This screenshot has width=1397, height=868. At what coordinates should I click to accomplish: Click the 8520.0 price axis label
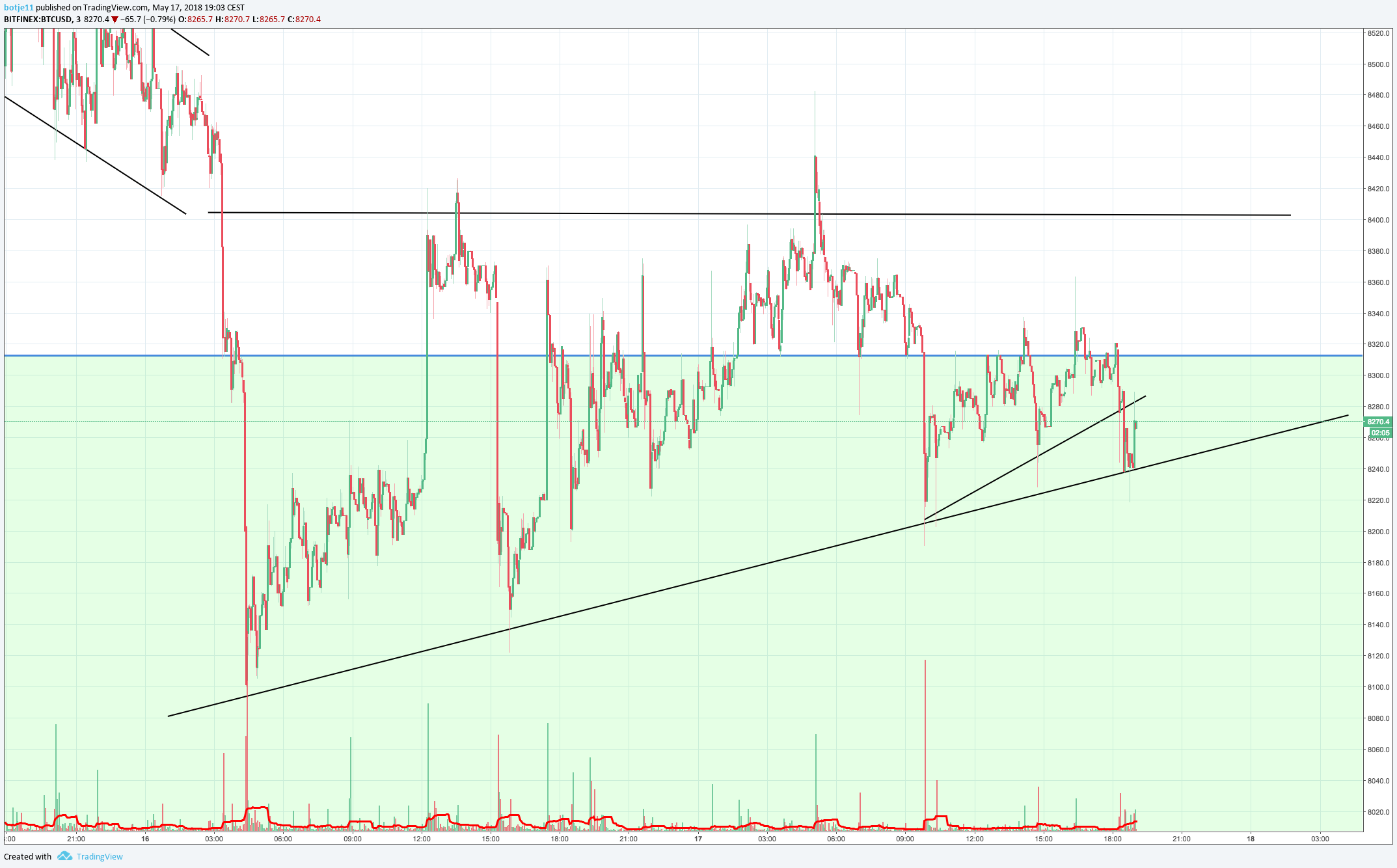point(1378,33)
